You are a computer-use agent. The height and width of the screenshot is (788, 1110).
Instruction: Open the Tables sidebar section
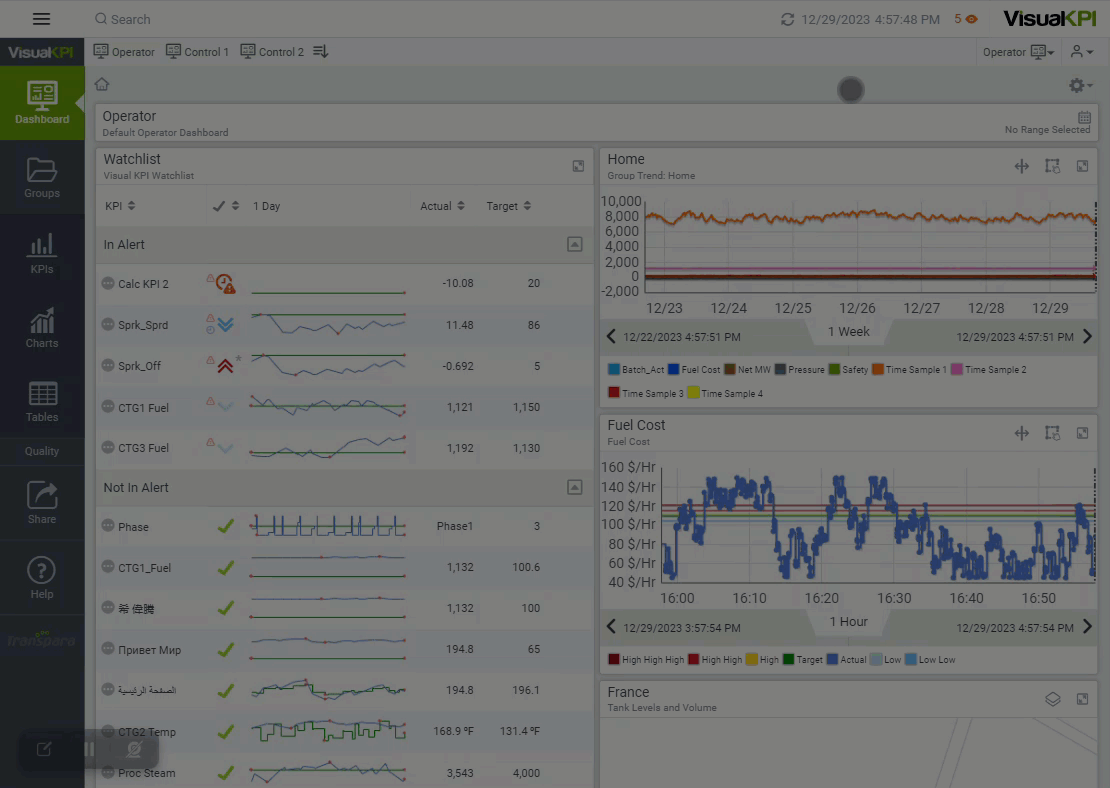pyautogui.click(x=42, y=402)
